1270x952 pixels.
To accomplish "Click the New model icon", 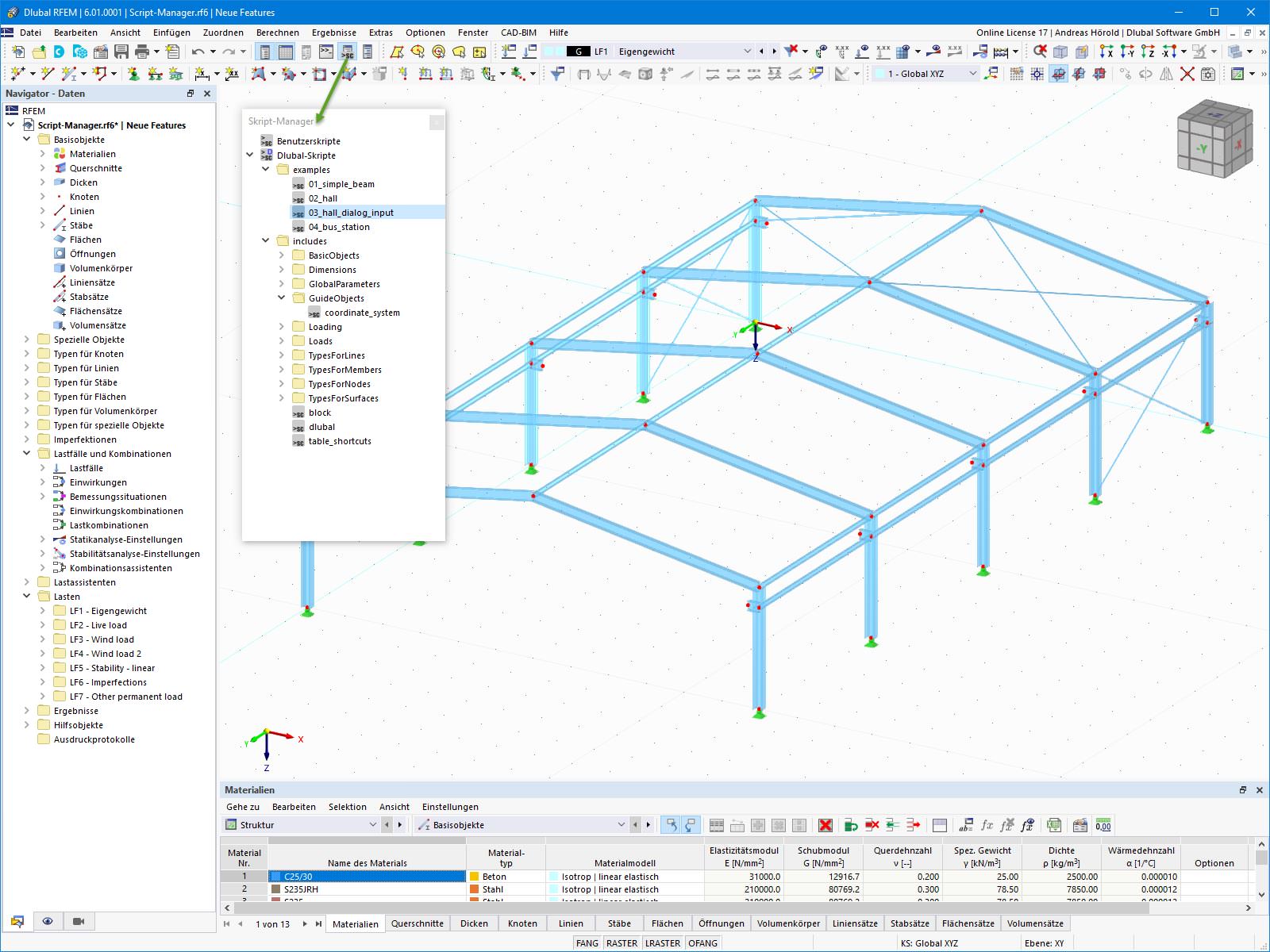I will (18, 52).
